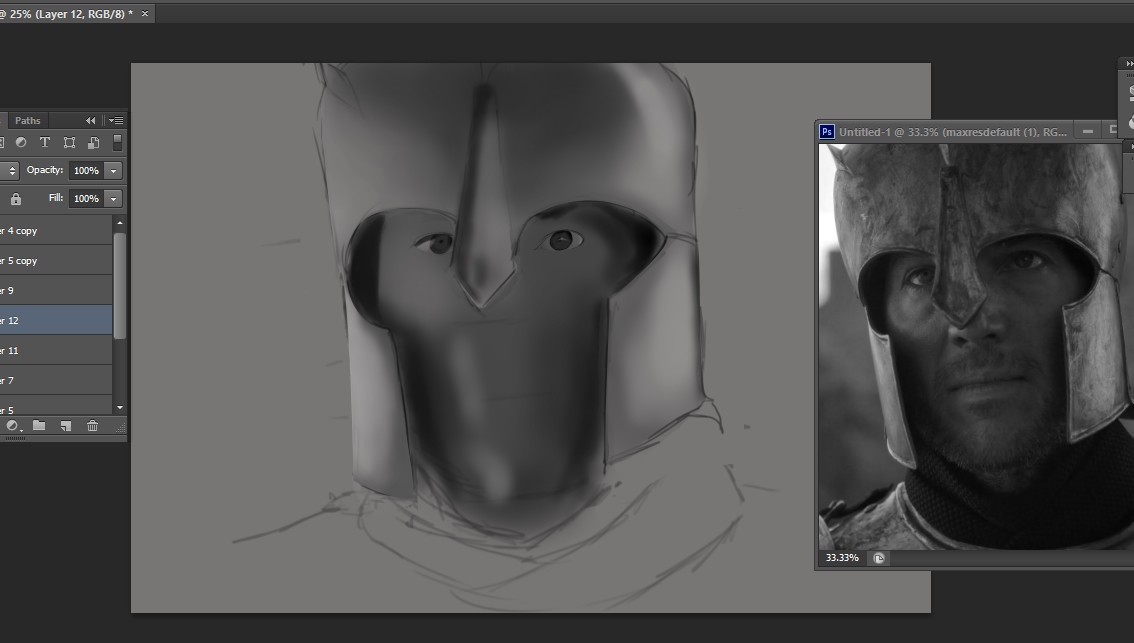Select the highlighted layer 12 row
The height and width of the screenshot is (643, 1134).
pos(56,320)
